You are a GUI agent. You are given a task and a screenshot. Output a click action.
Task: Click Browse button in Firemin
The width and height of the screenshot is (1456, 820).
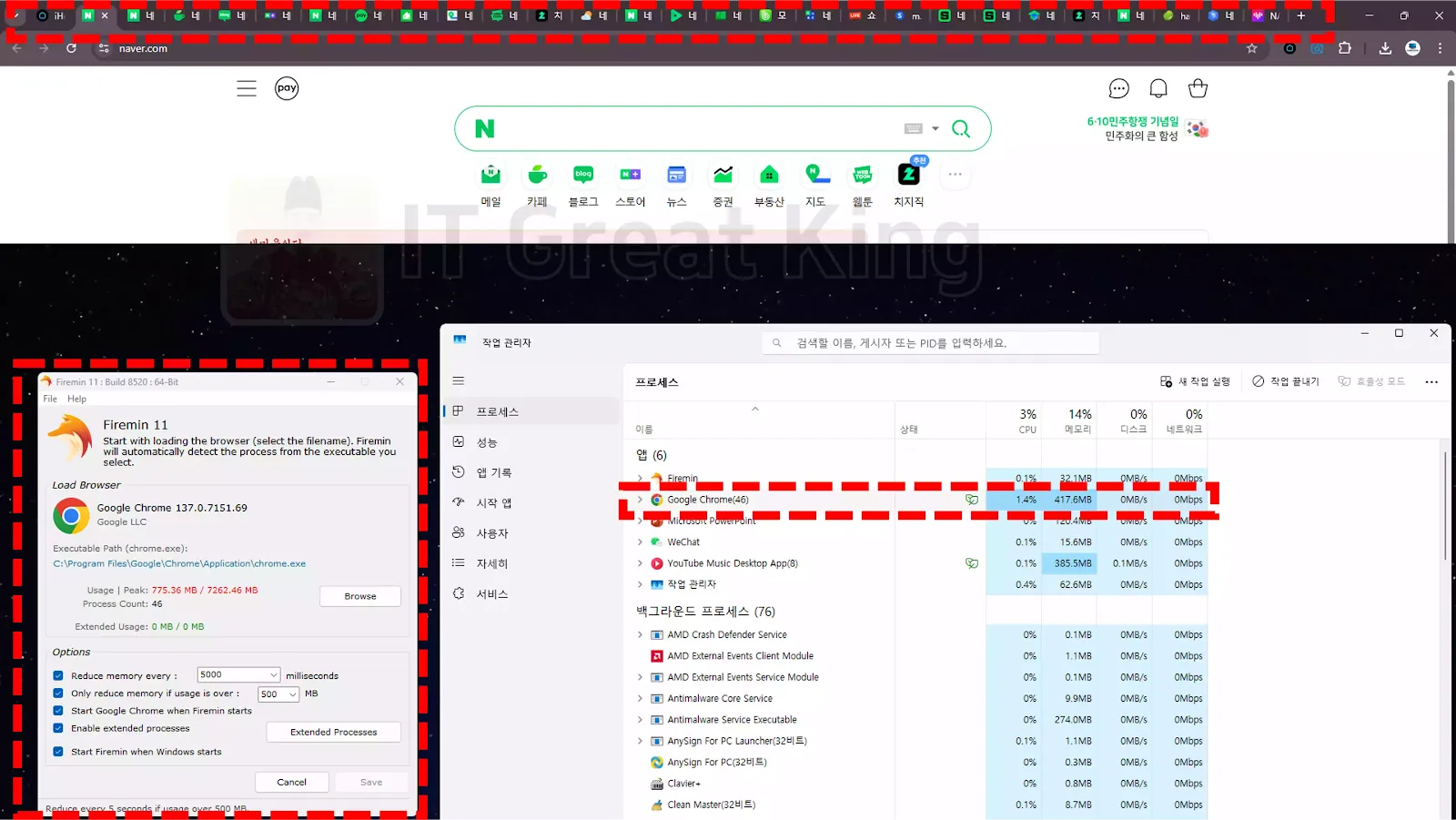point(360,596)
